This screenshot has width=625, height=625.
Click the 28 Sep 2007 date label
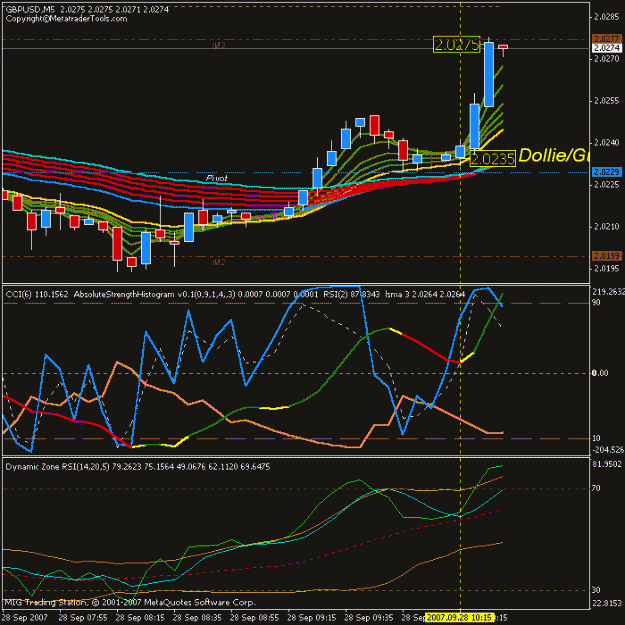coord(25,617)
